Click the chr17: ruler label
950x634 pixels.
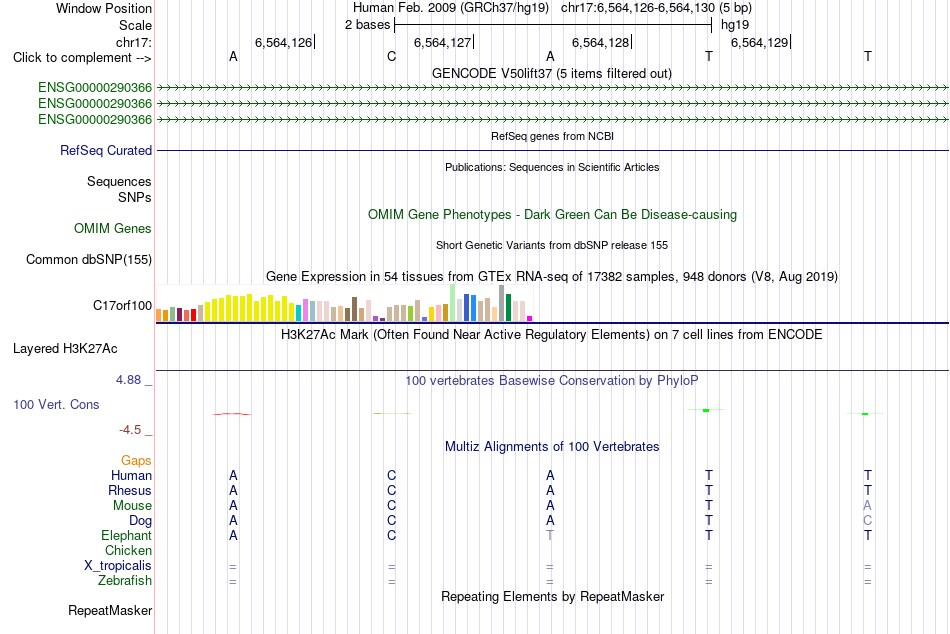click(x=133, y=42)
